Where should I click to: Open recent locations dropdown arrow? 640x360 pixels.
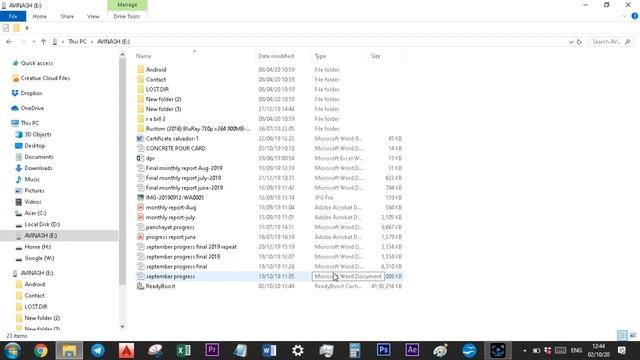click(33, 42)
